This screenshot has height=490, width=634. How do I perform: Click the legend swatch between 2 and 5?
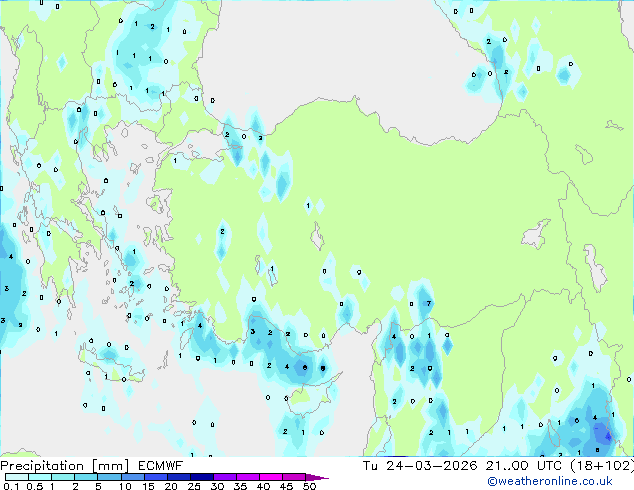pyautogui.click(x=86, y=477)
